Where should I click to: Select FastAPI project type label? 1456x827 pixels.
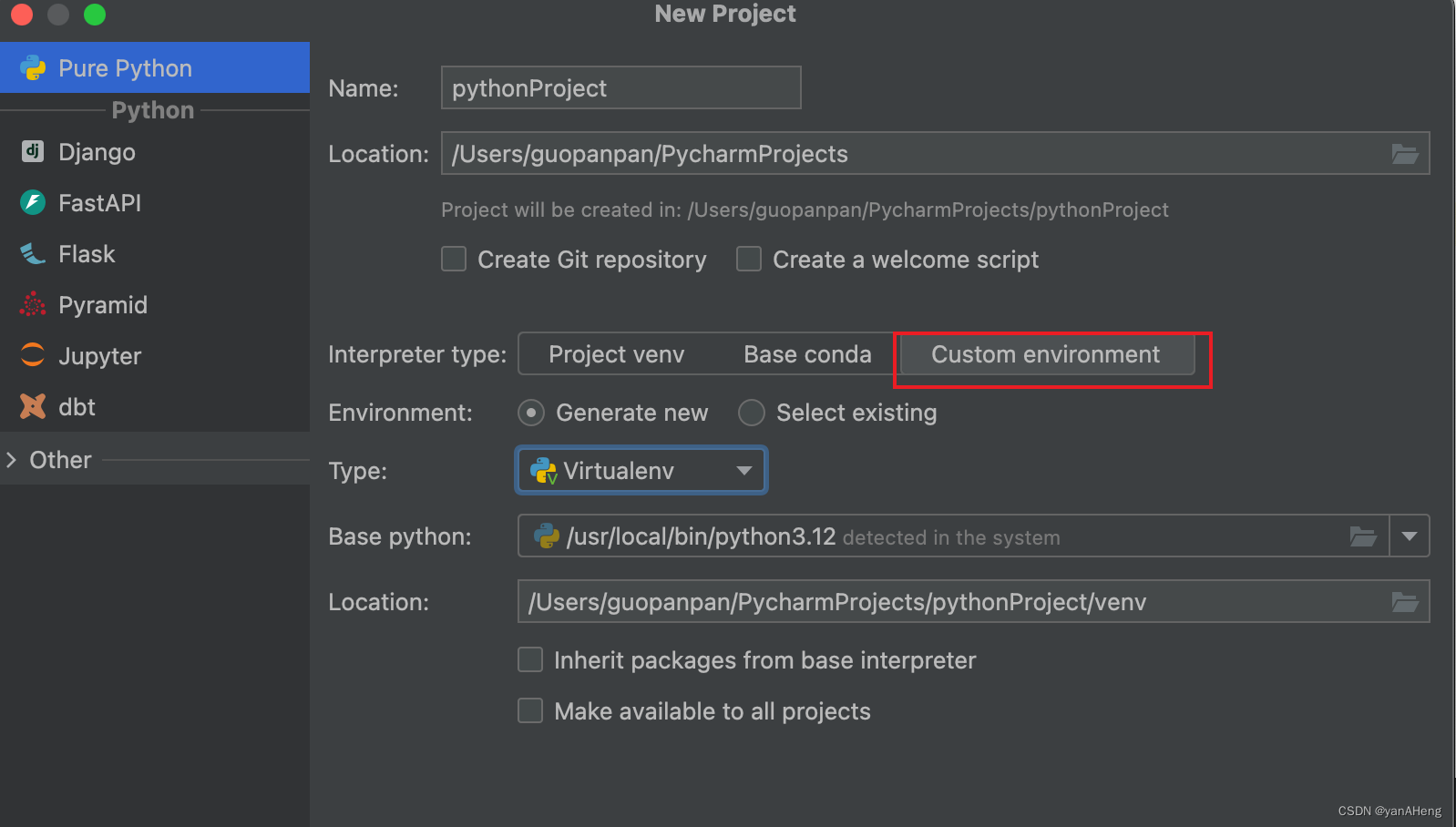point(99,202)
